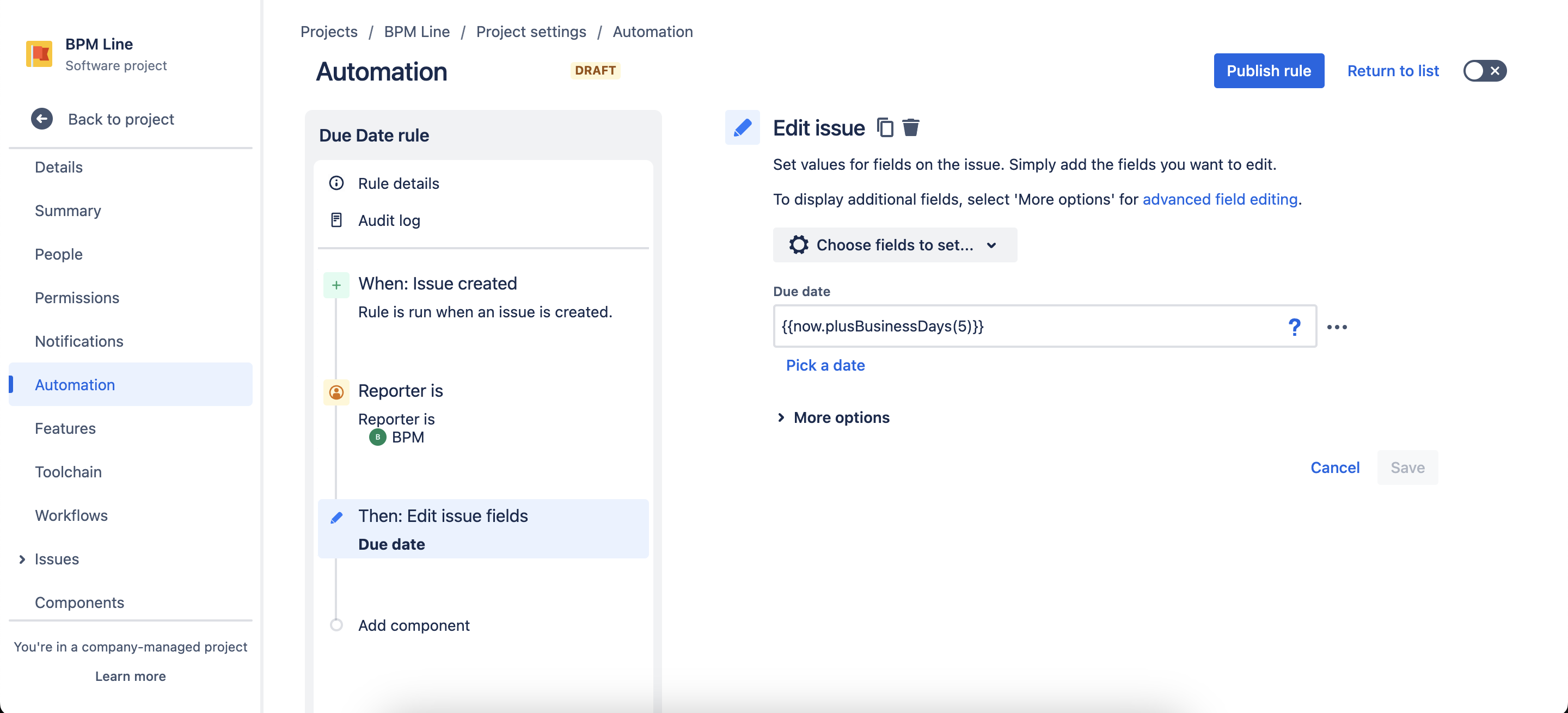Enable the rule with the toggle switch
Viewport: 1568px width, 713px height.
pos(1485,71)
